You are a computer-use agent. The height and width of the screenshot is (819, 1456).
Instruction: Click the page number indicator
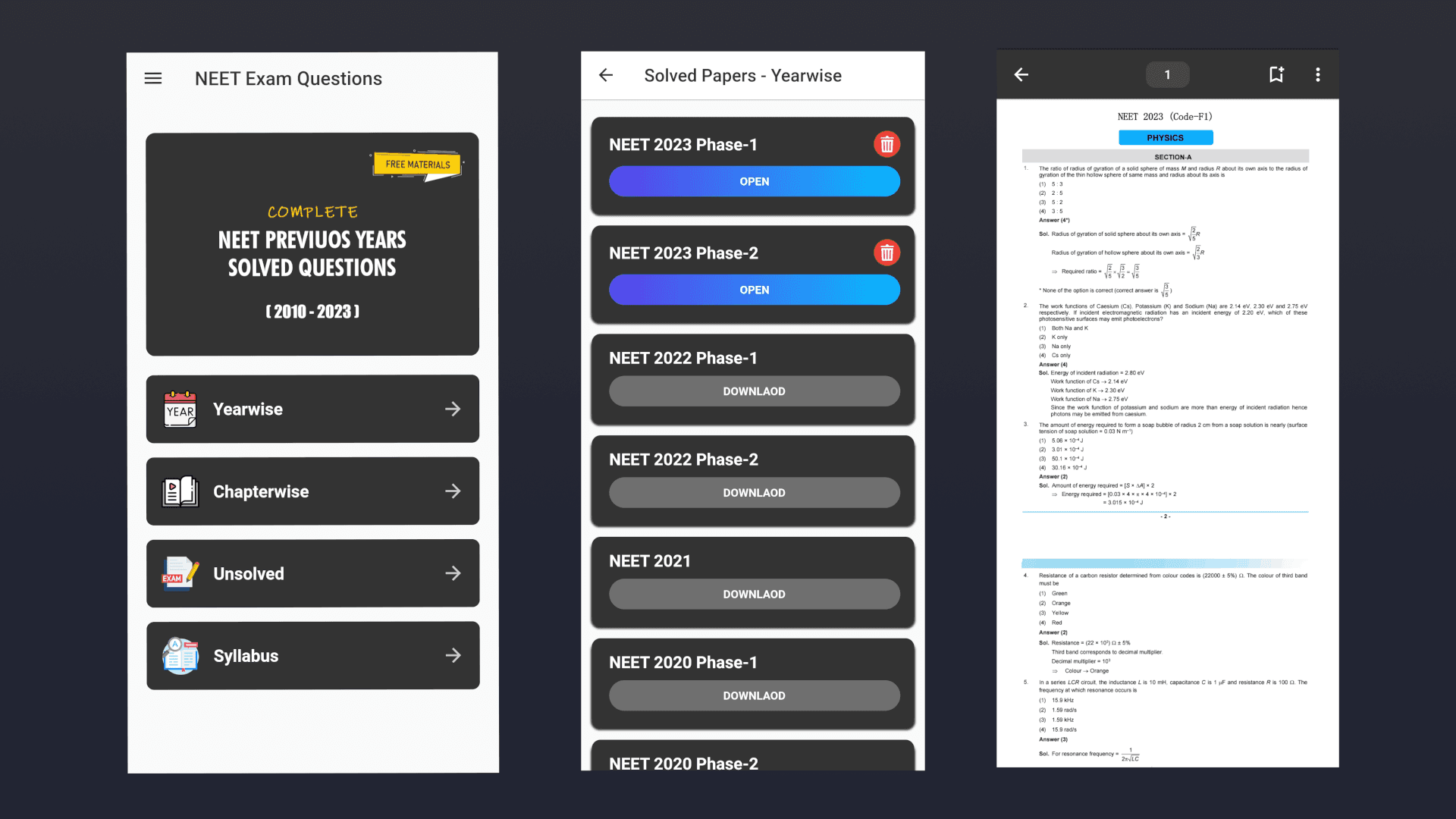1167,74
